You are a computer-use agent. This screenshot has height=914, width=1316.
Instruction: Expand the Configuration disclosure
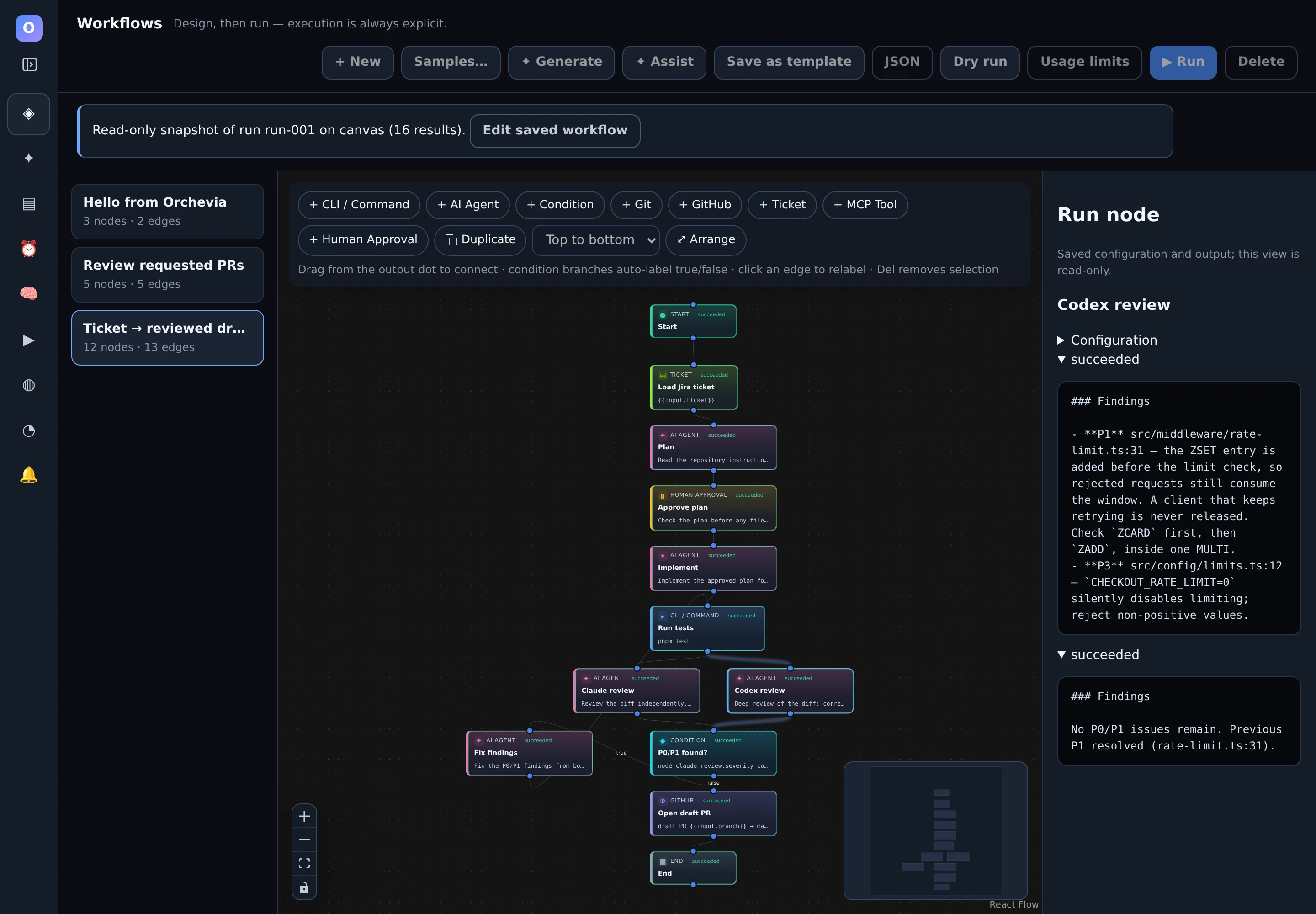point(1108,340)
